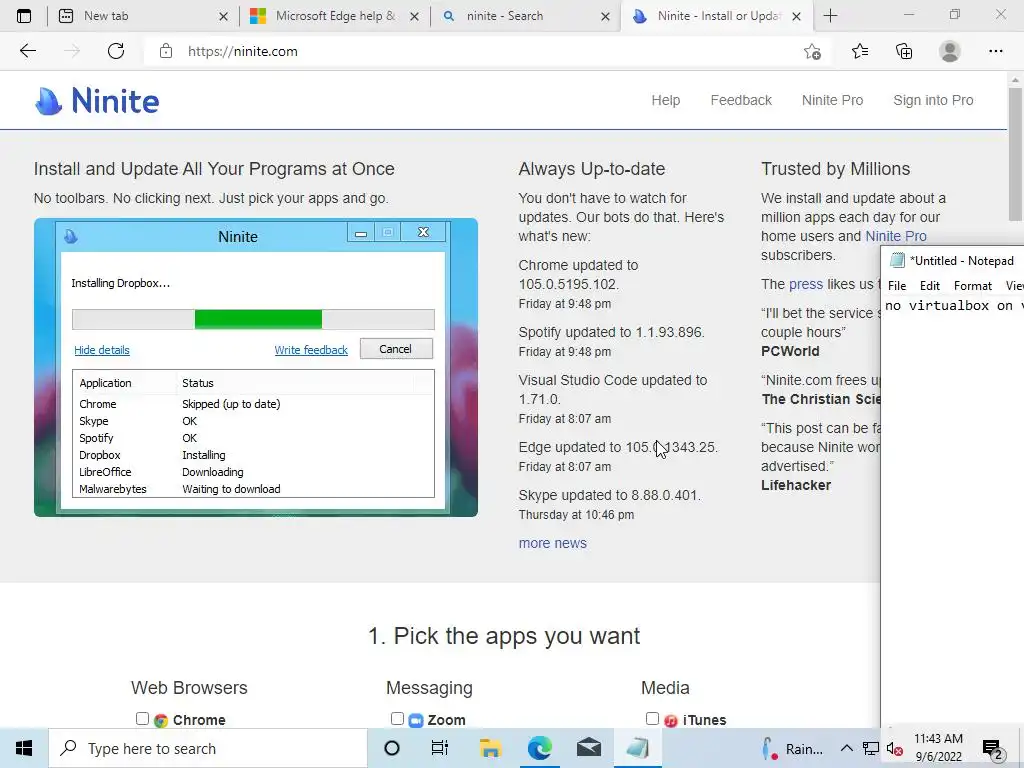Open Rain weather widget in taskbar
The image size is (1024, 768).
tap(793, 748)
